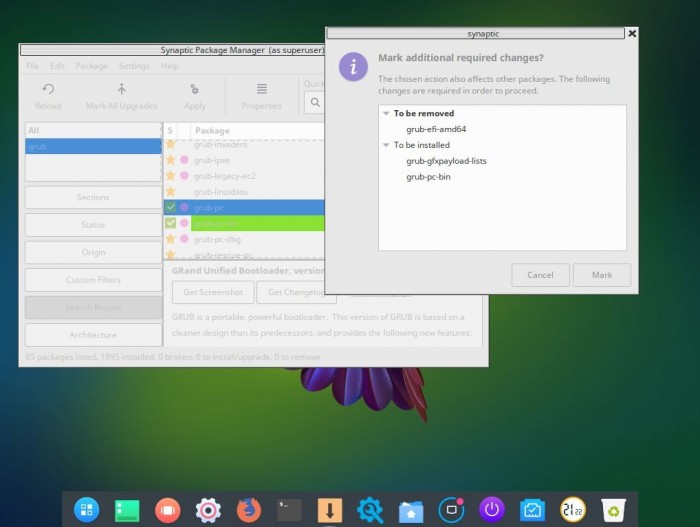Open the blue gear wrench dock icon

point(370,510)
